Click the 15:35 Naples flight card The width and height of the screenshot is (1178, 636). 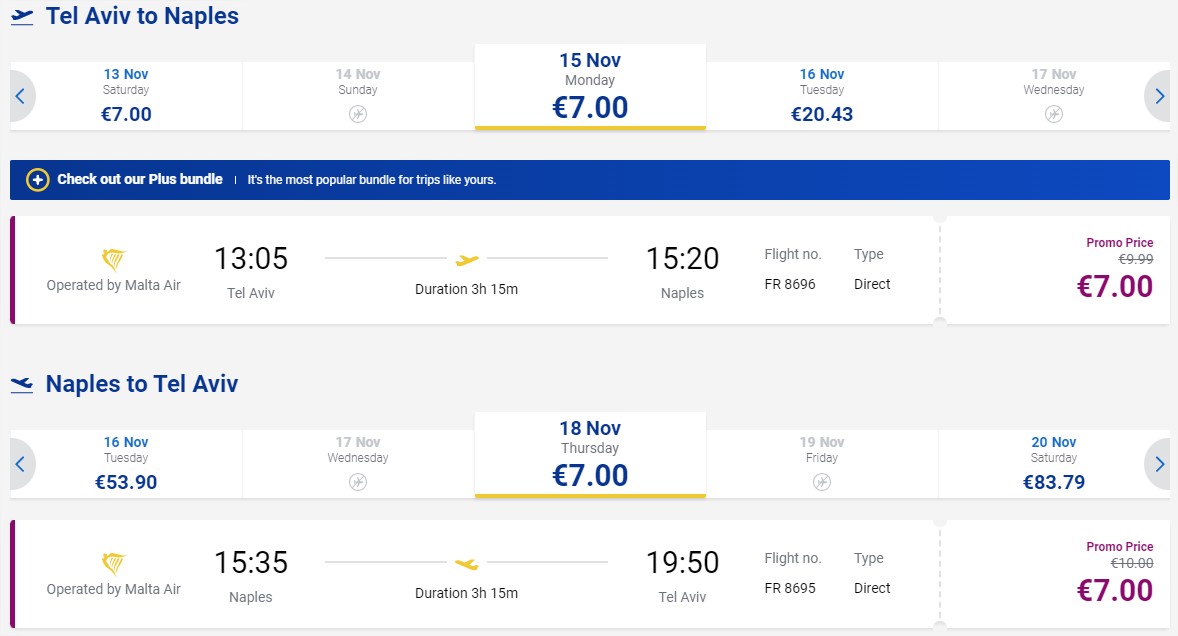(473, 574)
